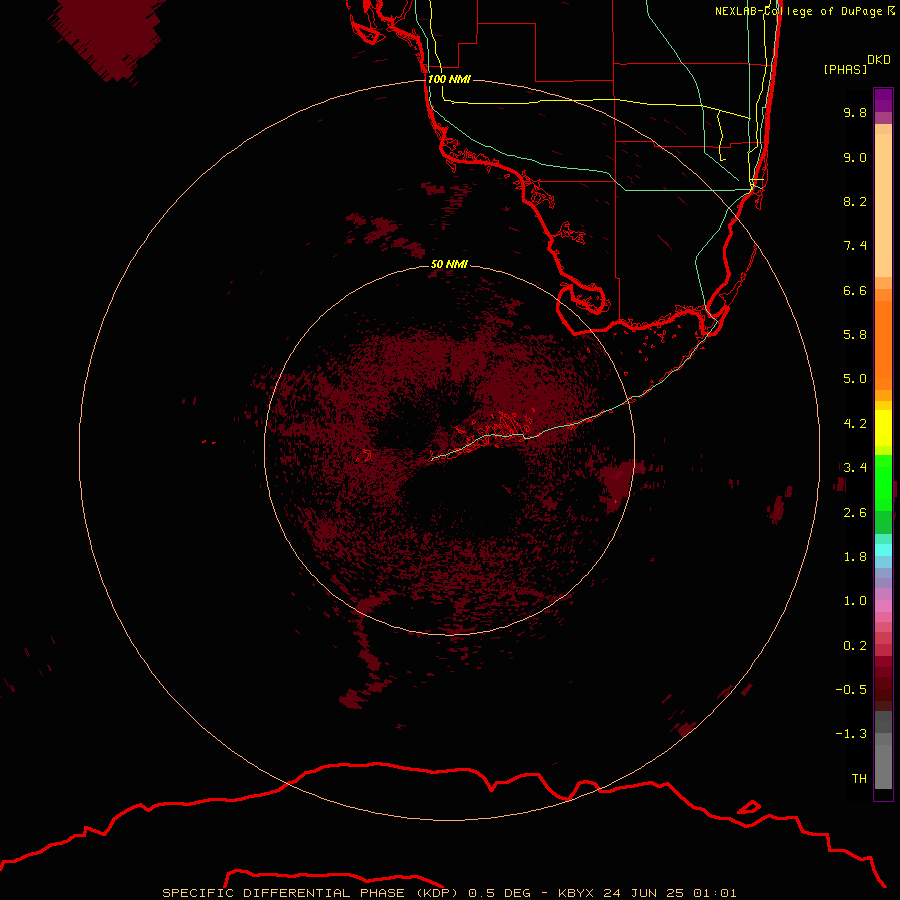Screen dimensions: 900x900
Task: Click the "0.5 DEG" elevation in the caption
Action: coord(501,893)
